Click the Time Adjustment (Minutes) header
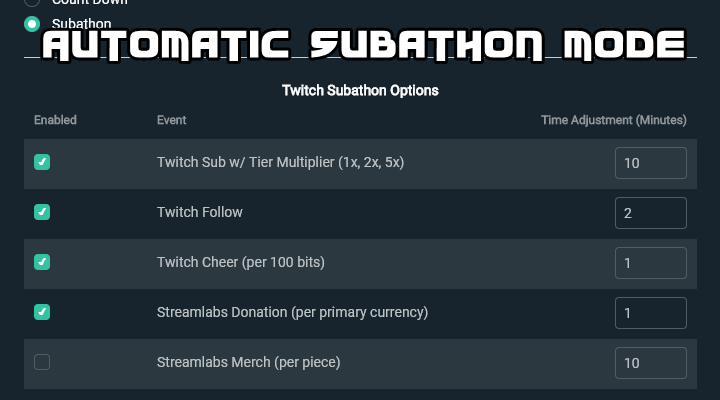The width and height of the screenshot is (720, 400). tap(613, 120)
